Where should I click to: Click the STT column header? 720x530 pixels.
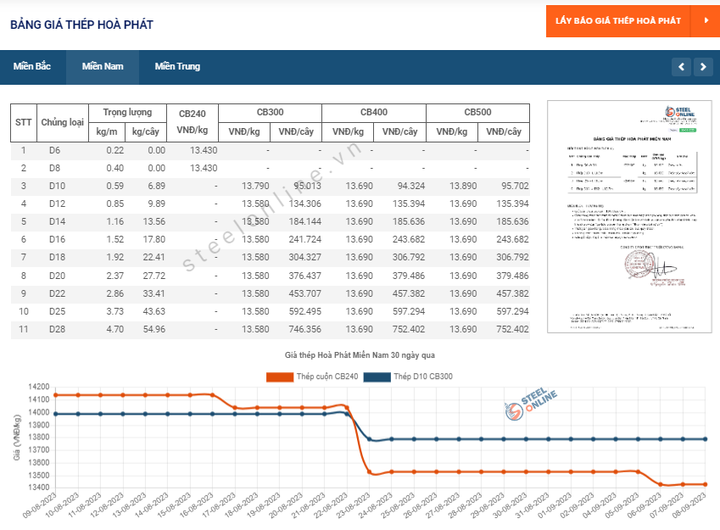pos(23,122)
